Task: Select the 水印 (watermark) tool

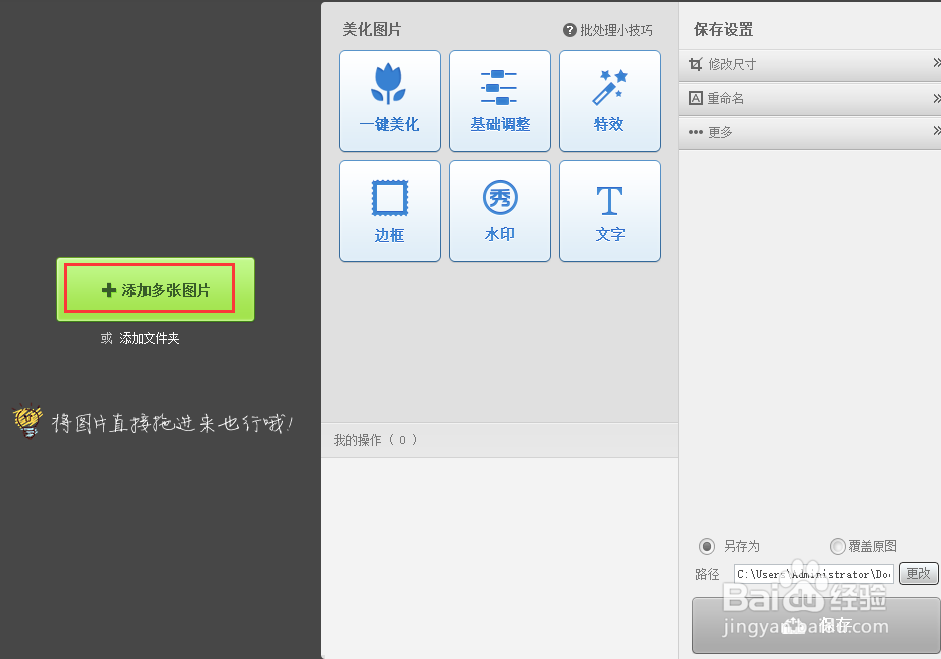Action: tap(499, 210)
